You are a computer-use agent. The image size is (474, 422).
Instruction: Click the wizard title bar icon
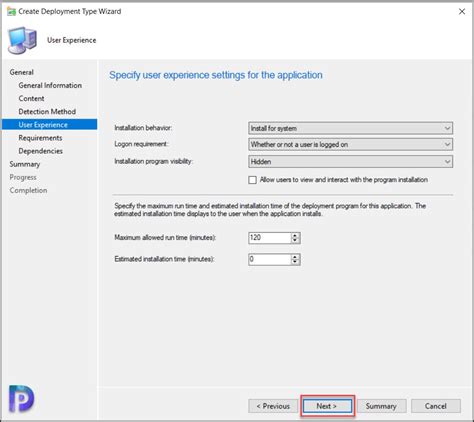[11, 12]
